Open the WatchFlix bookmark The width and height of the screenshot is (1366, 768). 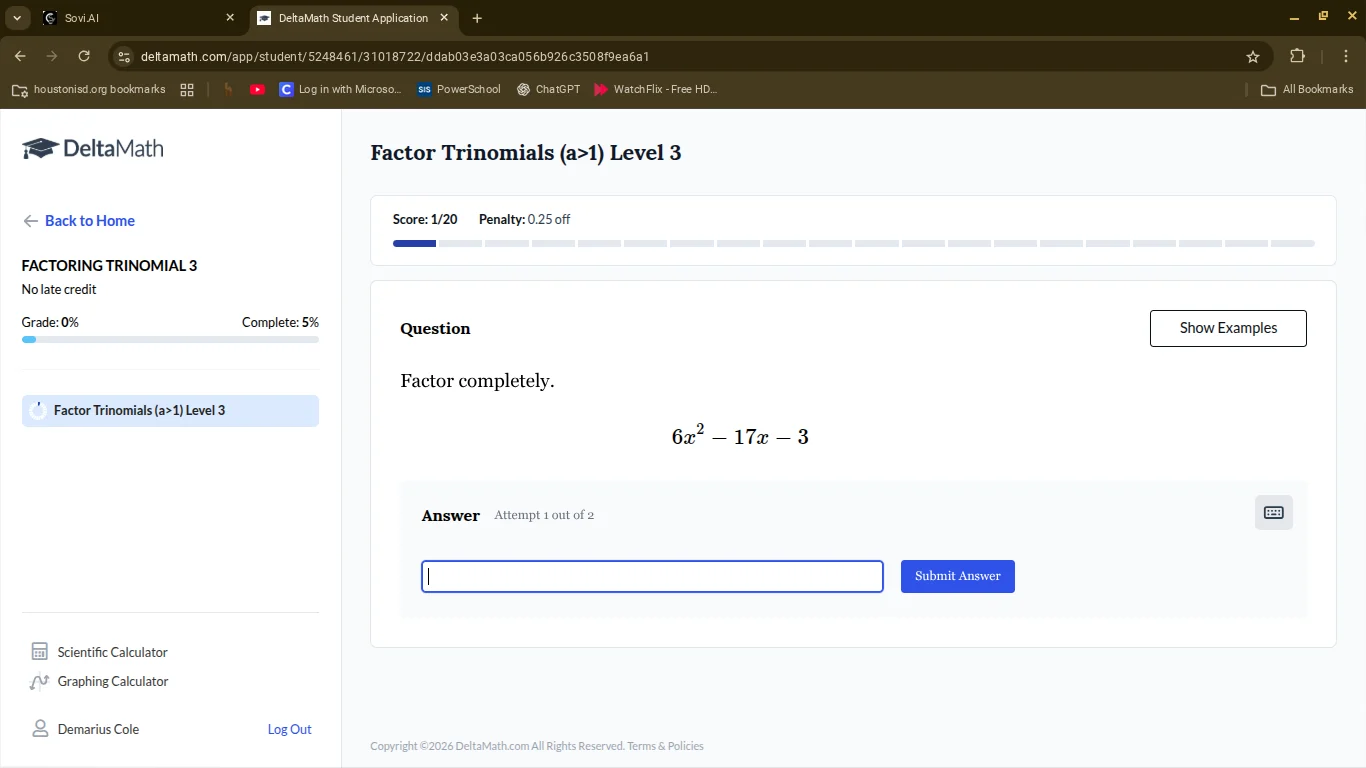[655, 89]
